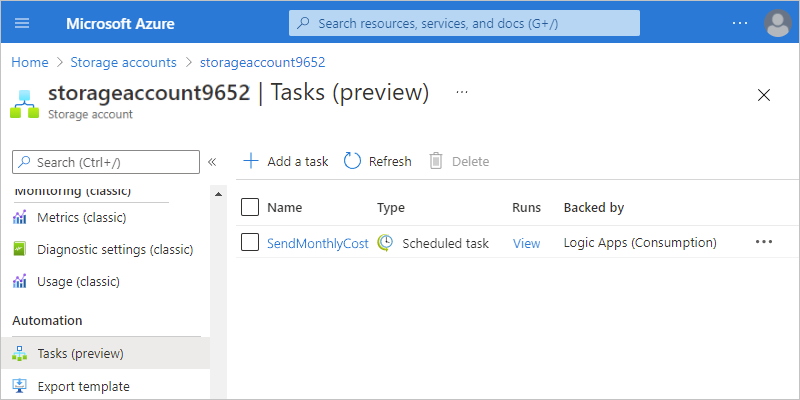Open the top bar ellipsis menu
The image size is (800, 400).
point(739,23)
